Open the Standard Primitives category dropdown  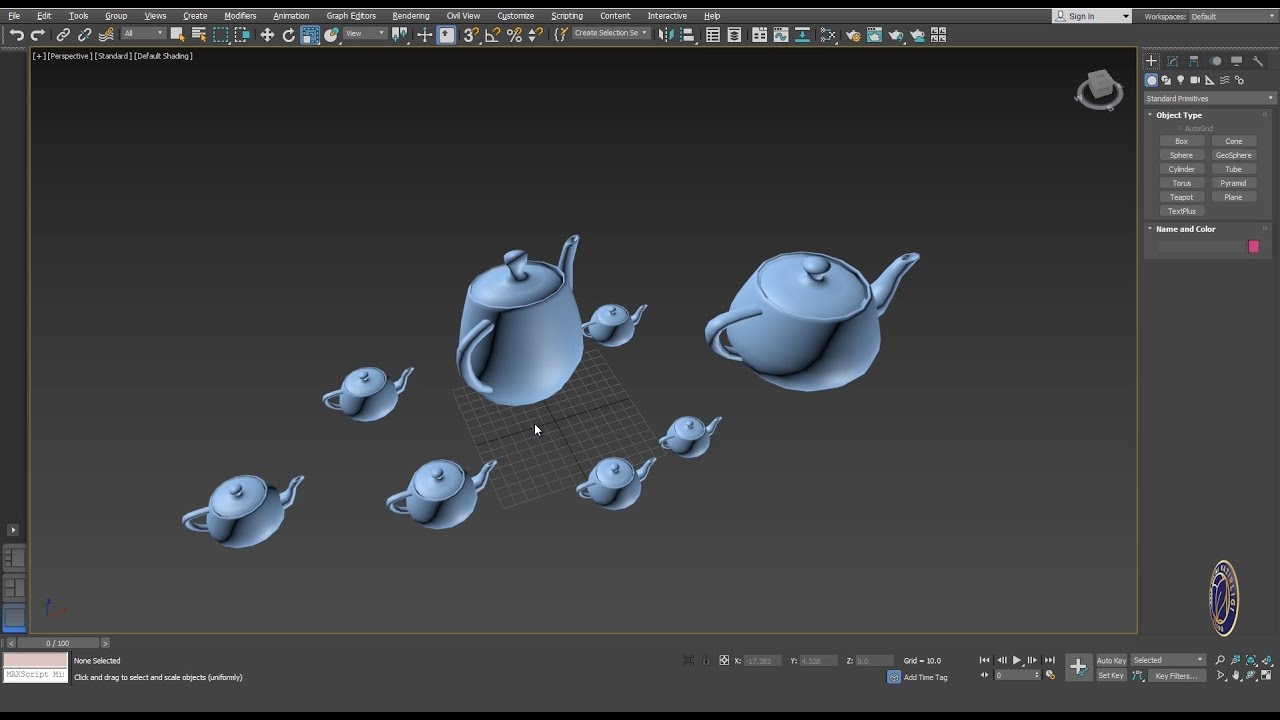1210,98
